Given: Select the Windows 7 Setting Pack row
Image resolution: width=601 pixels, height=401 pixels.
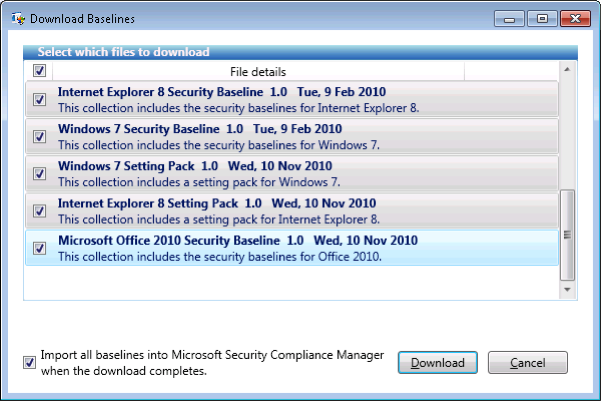Looking at the screenshot, I should tap(292, 174).
